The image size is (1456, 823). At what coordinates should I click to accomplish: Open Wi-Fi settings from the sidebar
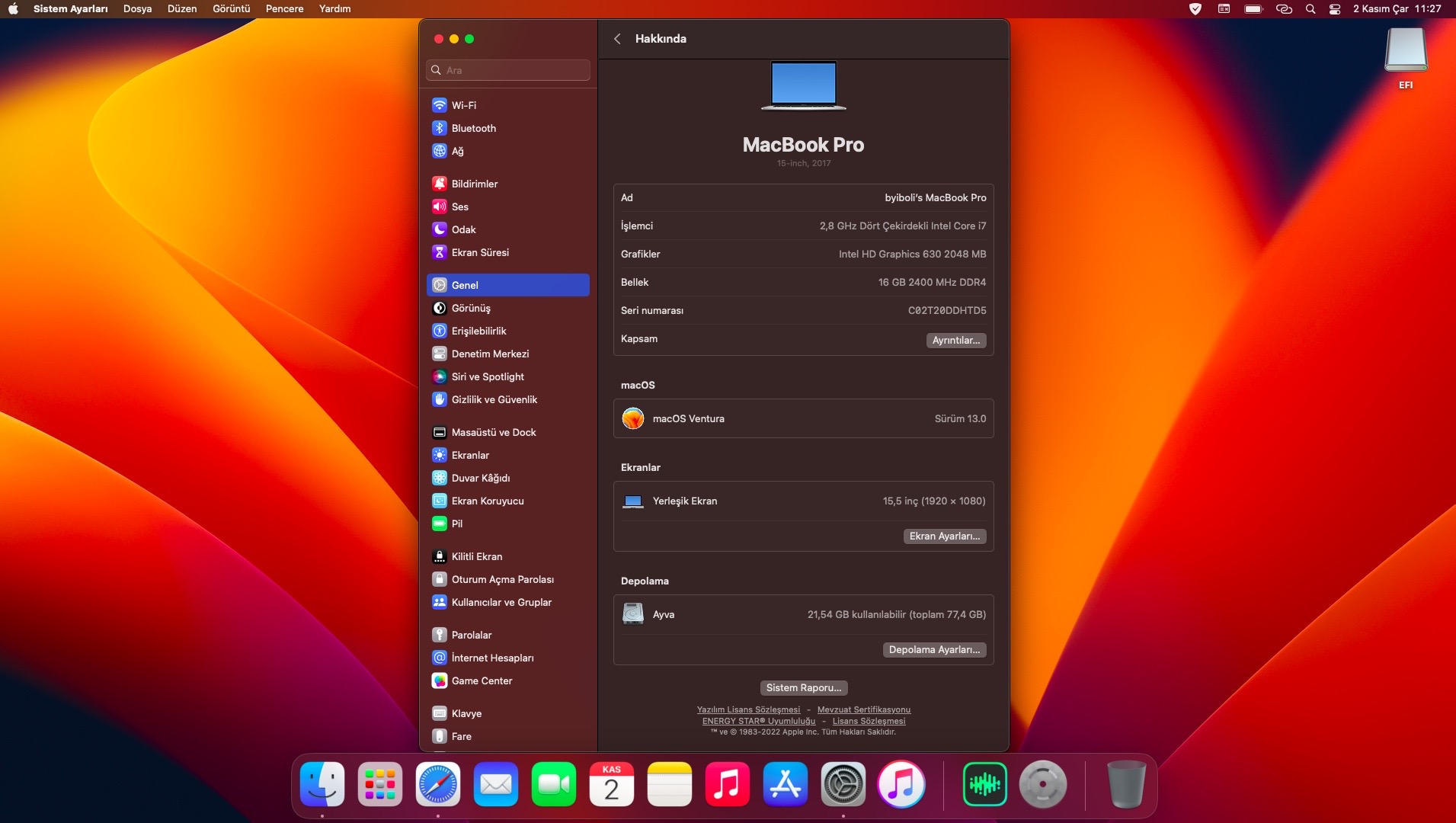tap(464, 105)
